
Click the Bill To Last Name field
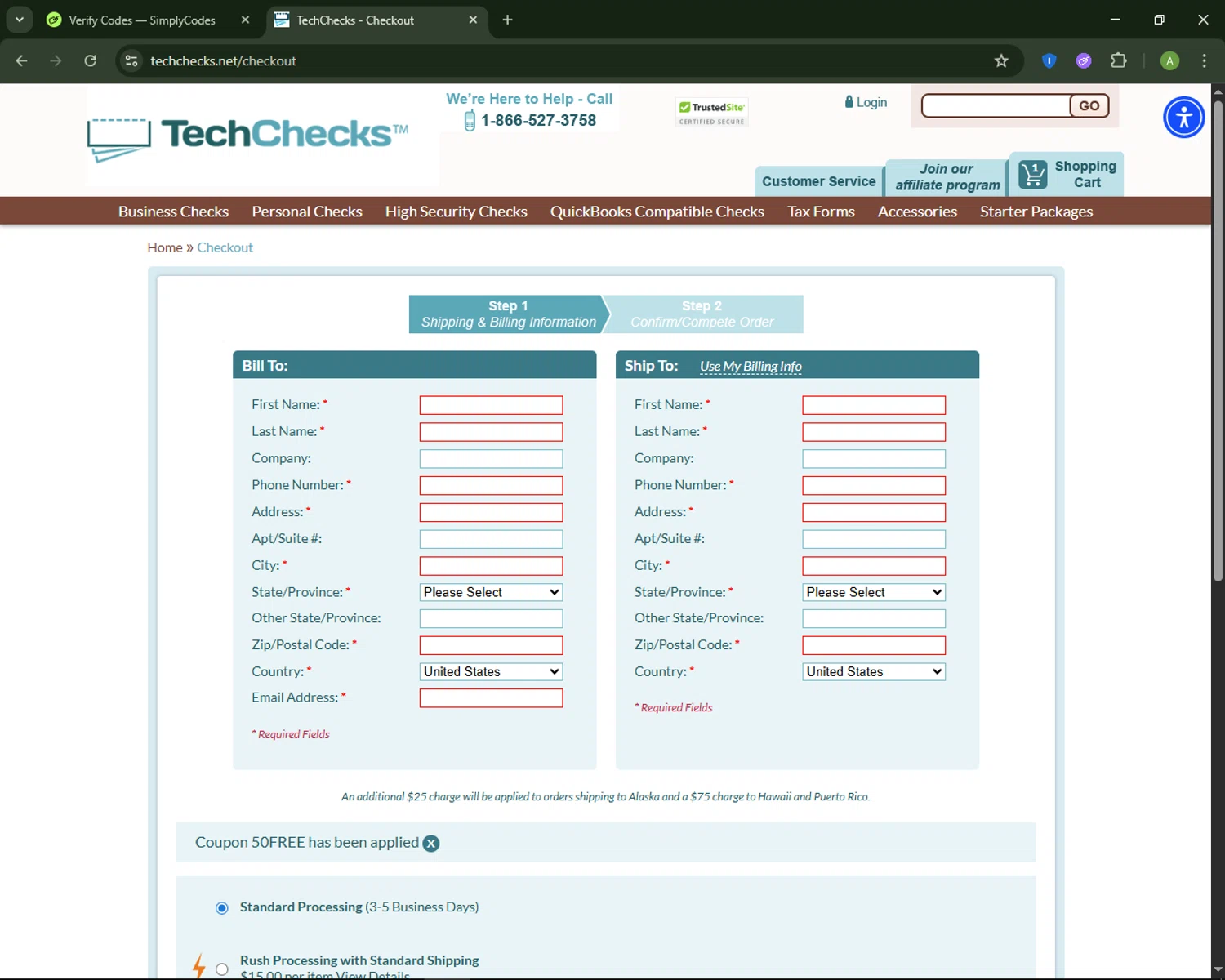[491, 432]
